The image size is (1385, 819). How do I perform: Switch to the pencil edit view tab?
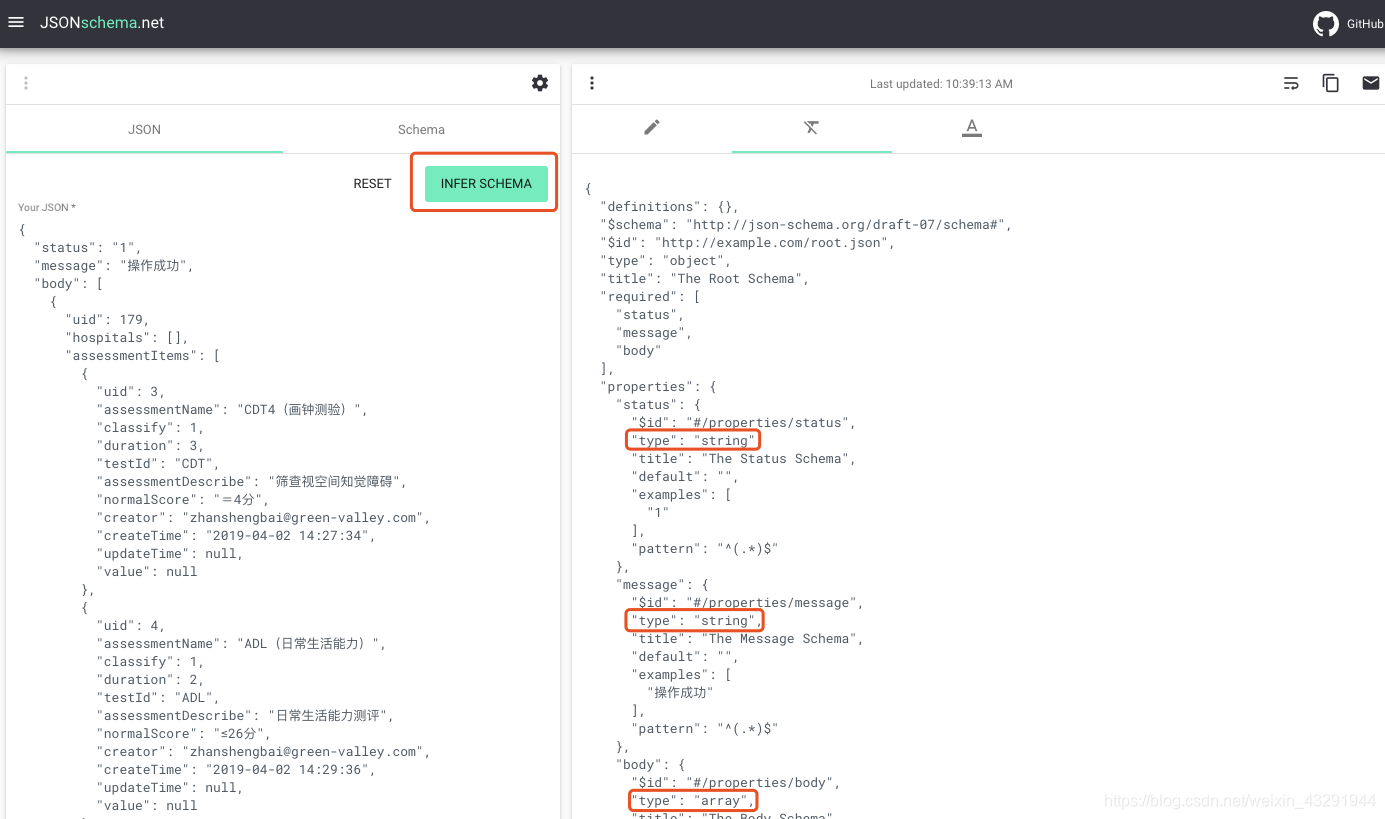652,127
